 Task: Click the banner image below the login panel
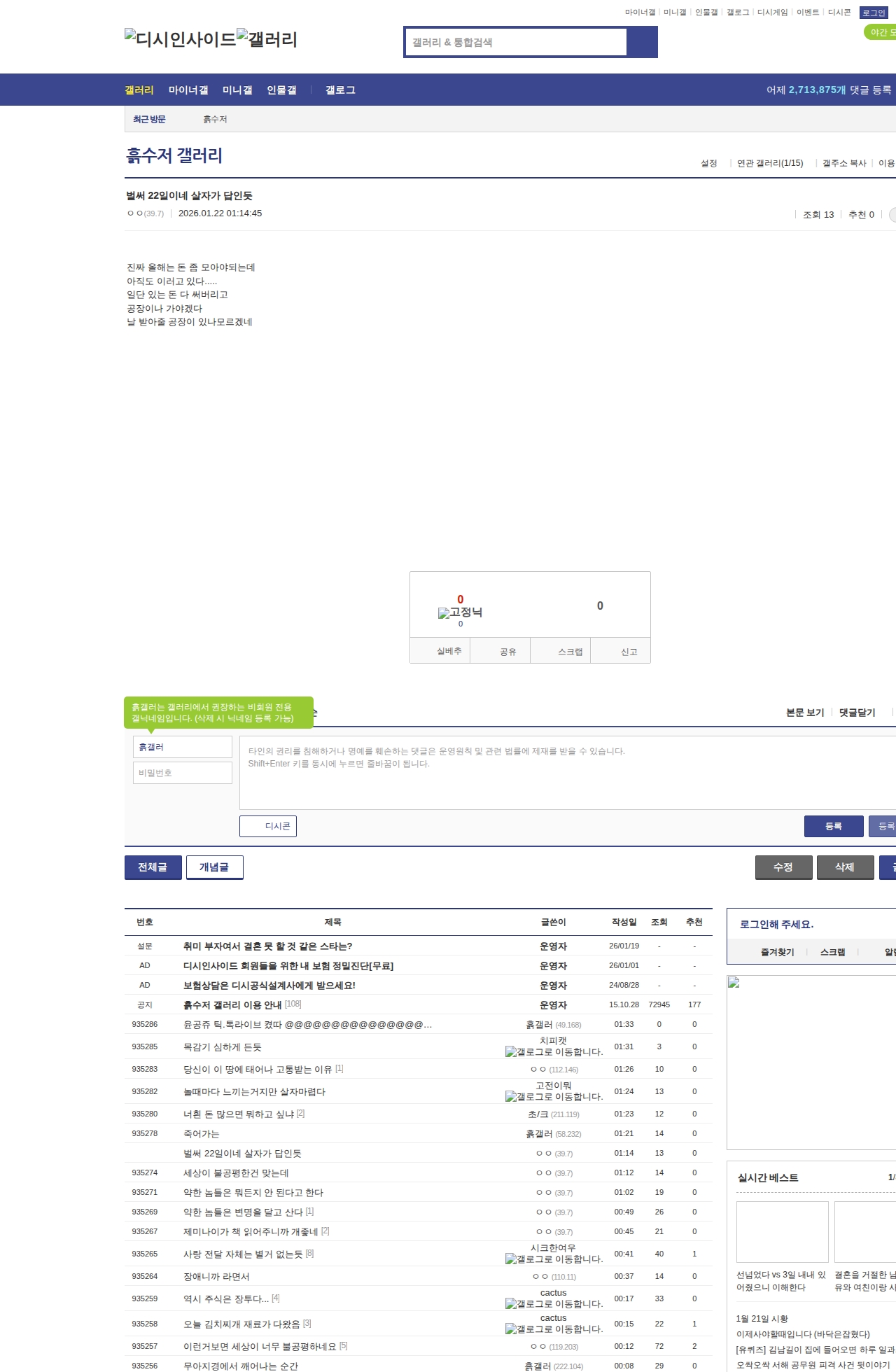pyautogui.click(x=811, y=1062)
